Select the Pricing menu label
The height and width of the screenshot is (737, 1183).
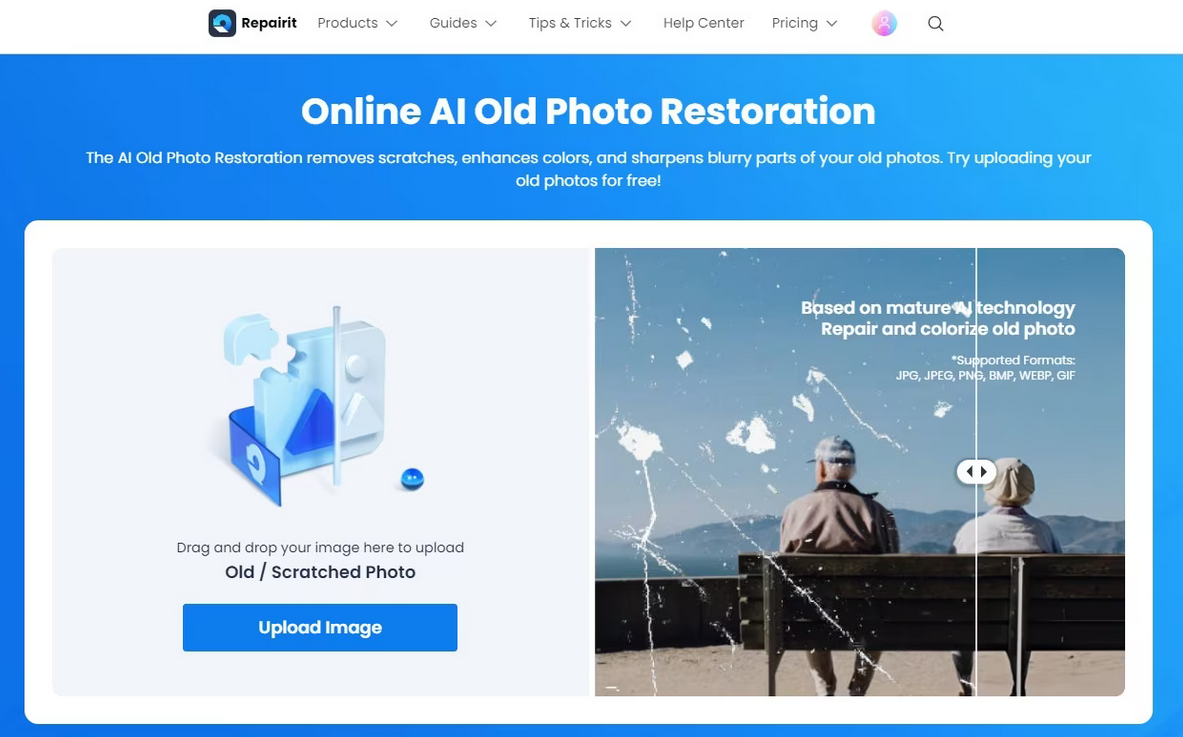click(x=794, y=23)
